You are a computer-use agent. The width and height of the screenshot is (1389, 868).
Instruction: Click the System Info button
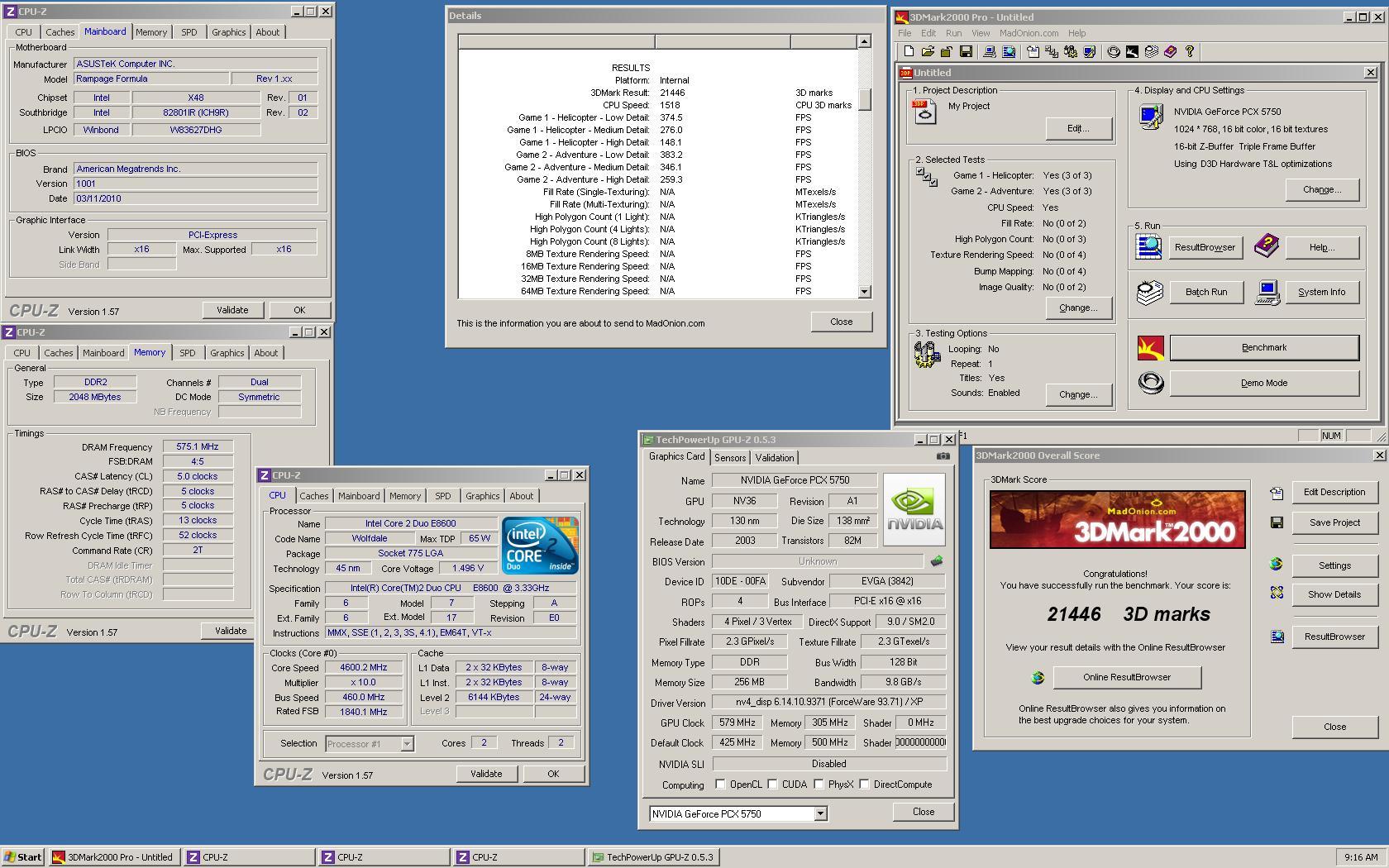(x=1321, y=292)
